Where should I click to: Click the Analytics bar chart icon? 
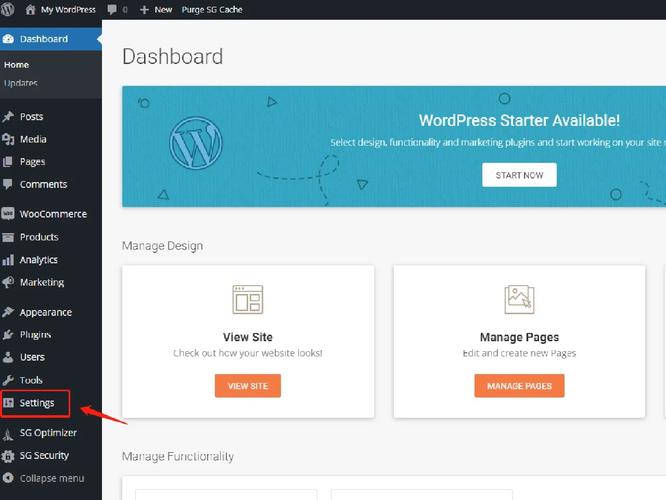[x=8, y=260]
